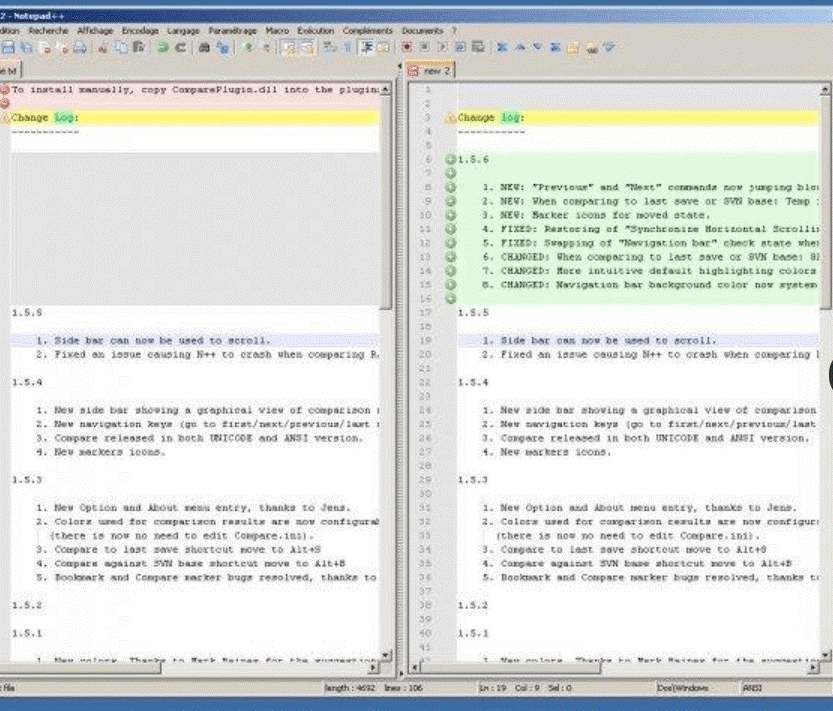Toggle synchronized vertical scrolling
This screenshot has width=833, height=711.
point(290,48)
